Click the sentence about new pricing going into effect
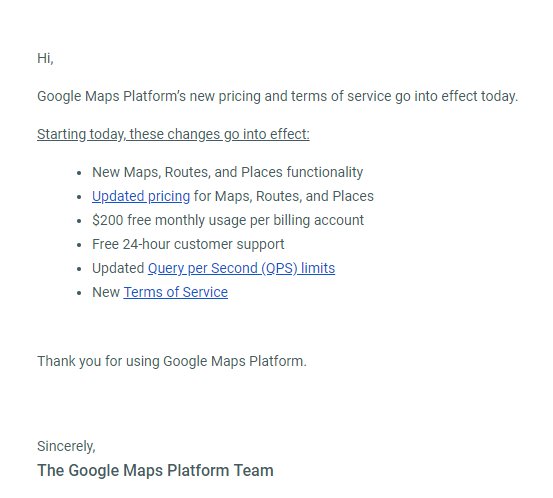The height and width of the screenshot is (498, 553). (278, 96)
